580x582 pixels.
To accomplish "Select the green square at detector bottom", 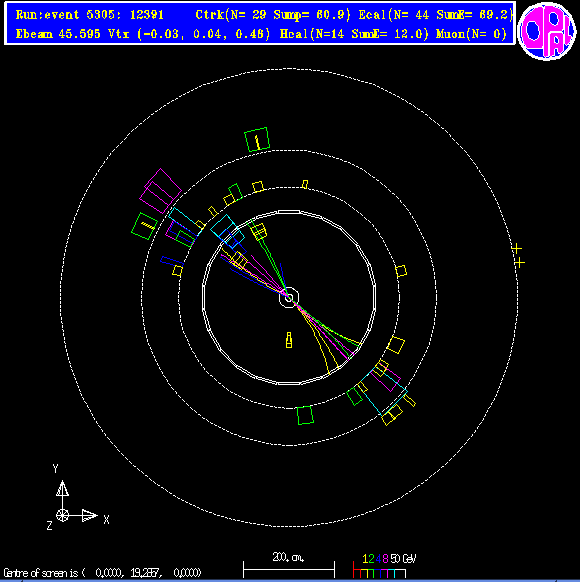I will pyautogui.click(x=305, y=415).
